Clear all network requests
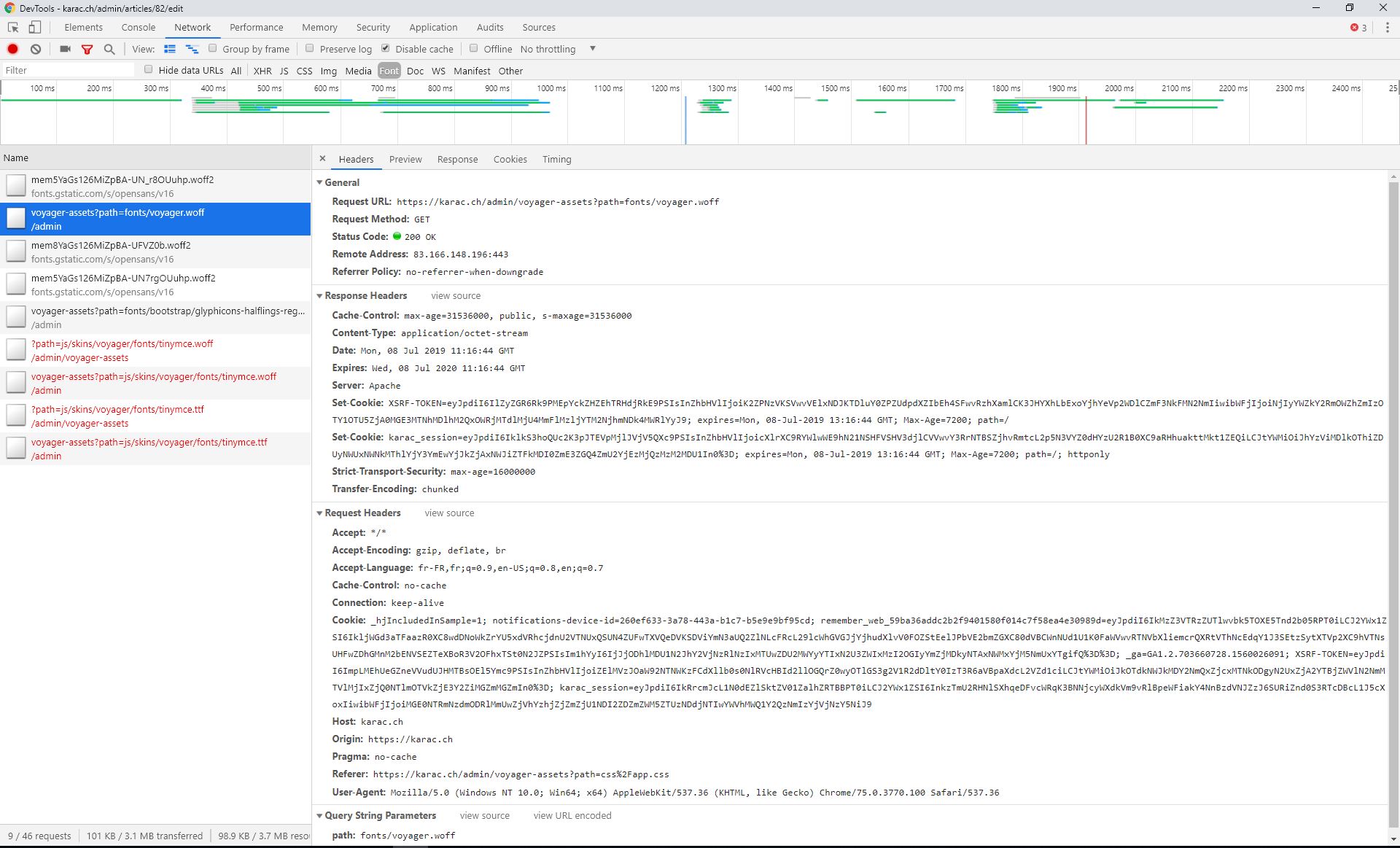 point(35,49)
